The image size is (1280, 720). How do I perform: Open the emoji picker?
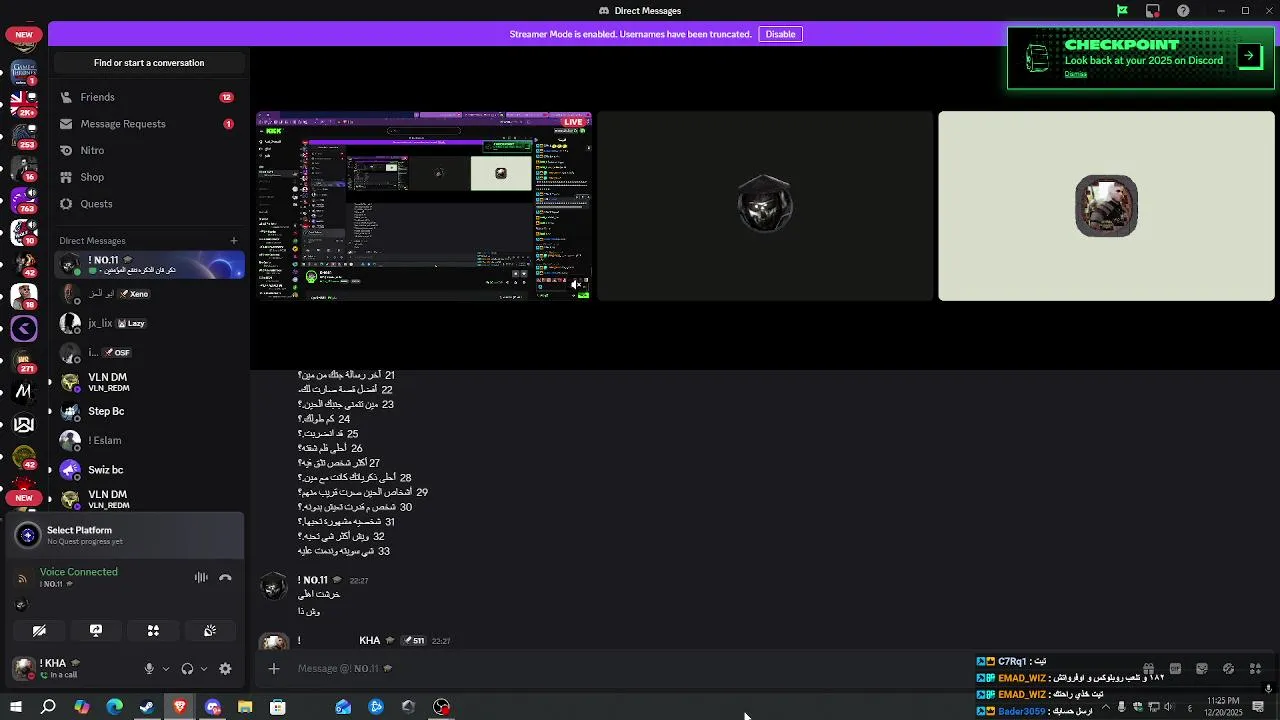pyautogui.click(x=1229, y=669)
